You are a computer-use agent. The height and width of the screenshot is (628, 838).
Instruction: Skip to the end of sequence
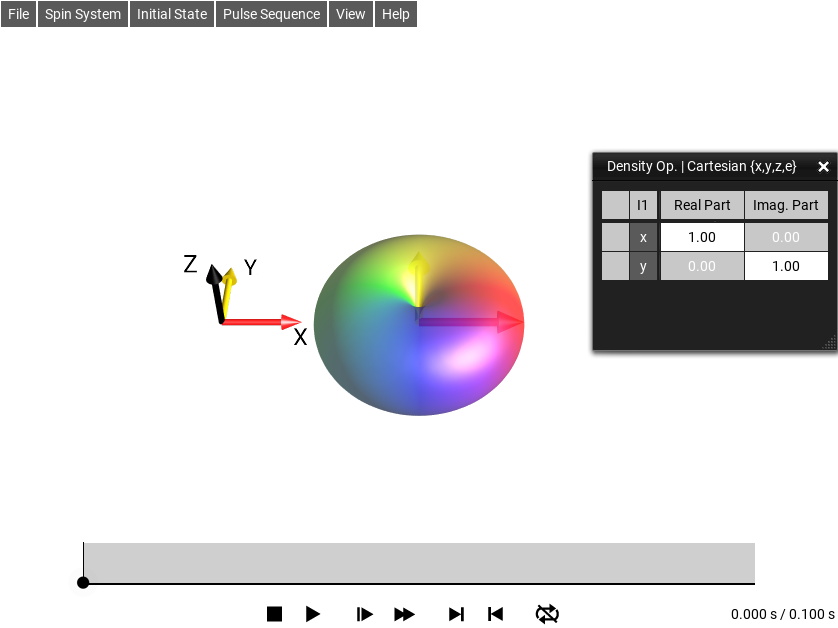tap(456, 614)
